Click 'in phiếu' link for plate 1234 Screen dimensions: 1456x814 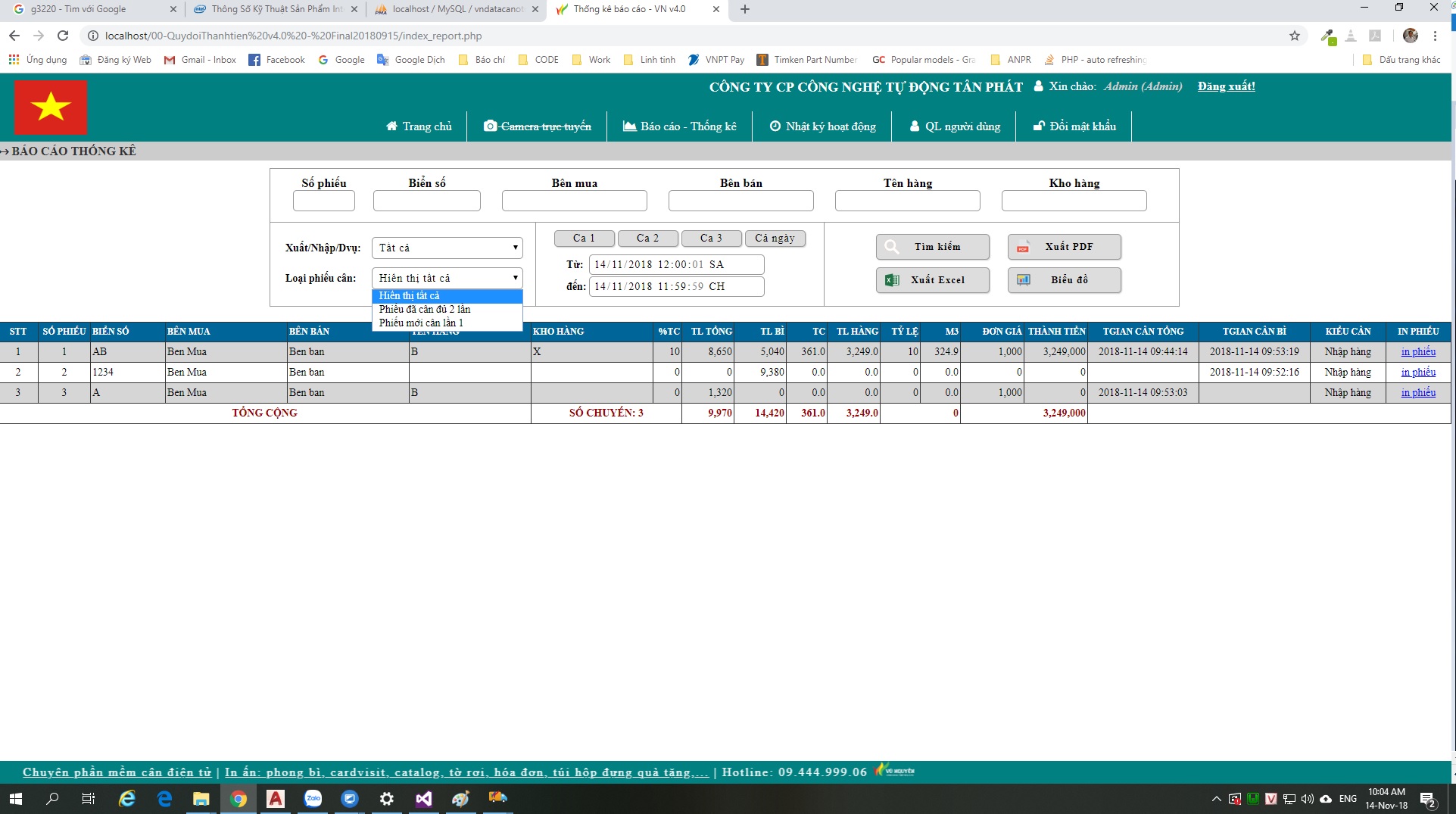pos(1418,373)
